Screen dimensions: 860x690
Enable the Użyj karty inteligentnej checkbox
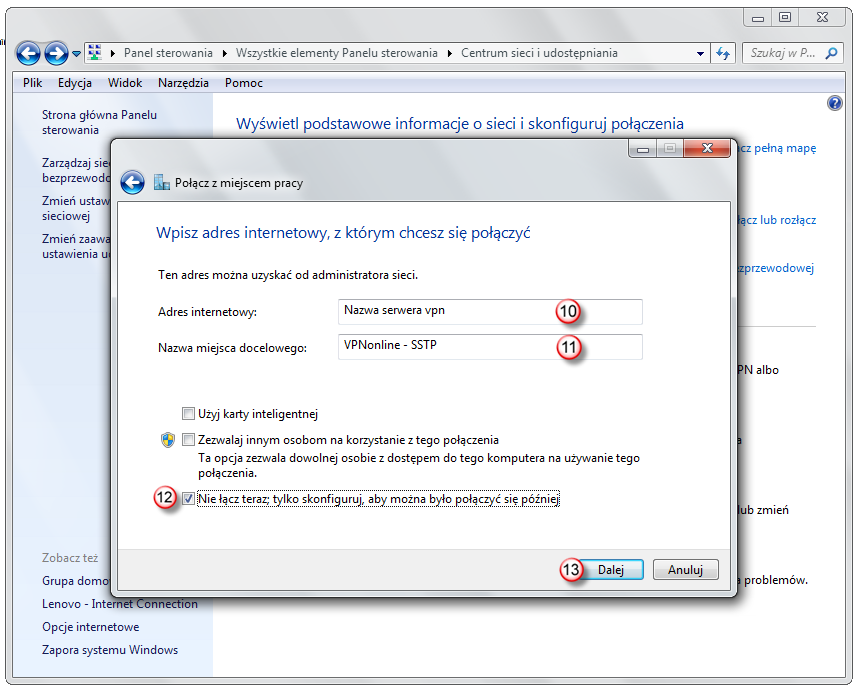click(188, 413)
